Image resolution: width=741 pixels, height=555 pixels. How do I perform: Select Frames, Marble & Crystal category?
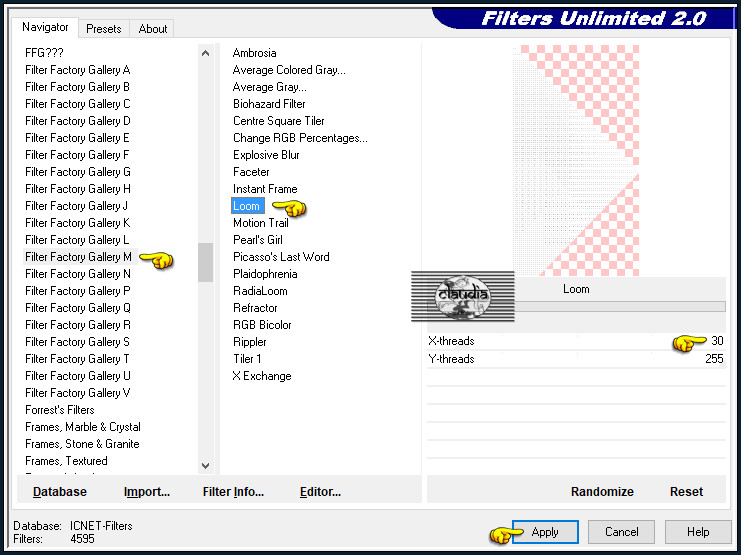point(83,427)
